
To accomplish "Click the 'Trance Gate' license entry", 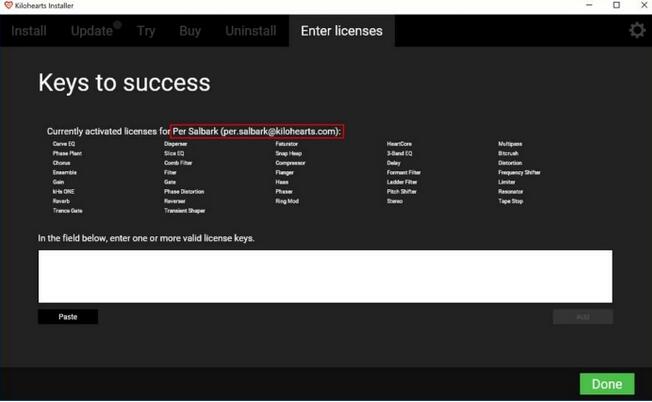I will pos(68,211).
